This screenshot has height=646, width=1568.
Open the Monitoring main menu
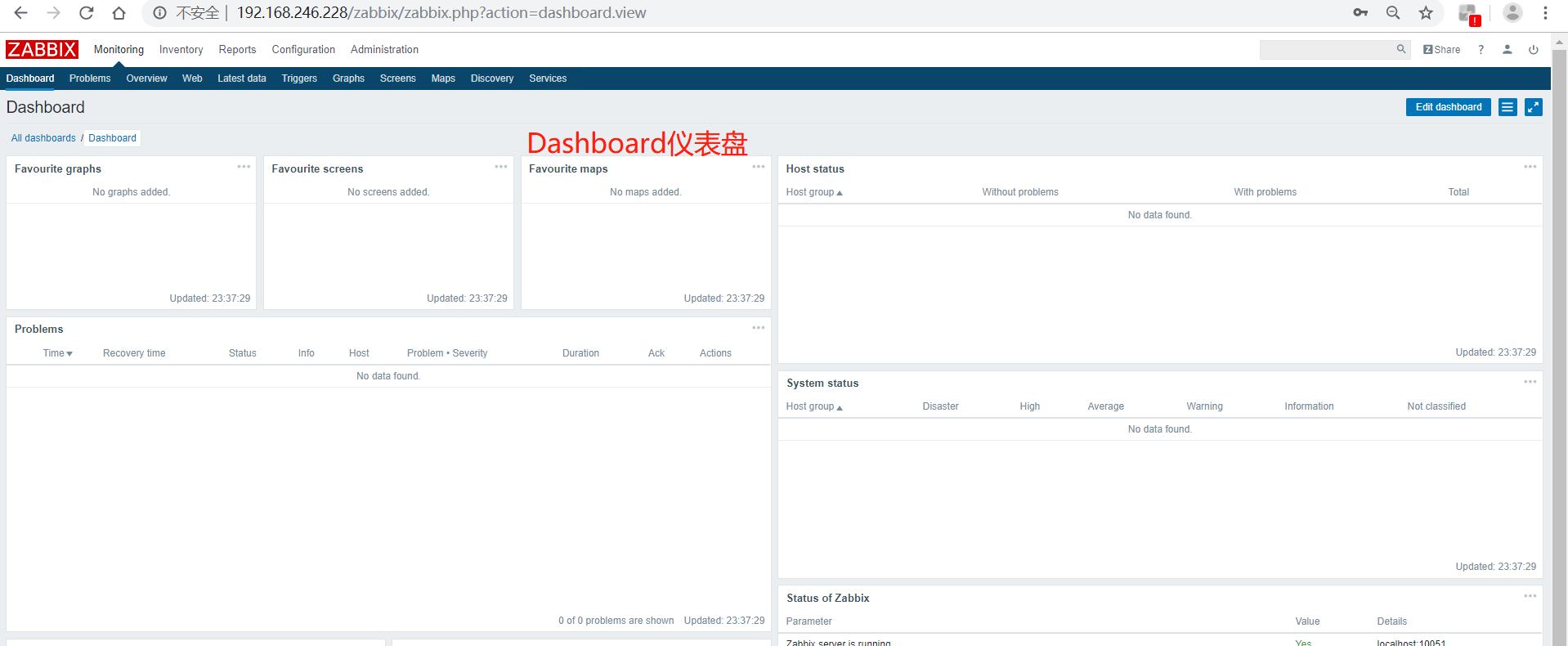(x=119, y=50)
